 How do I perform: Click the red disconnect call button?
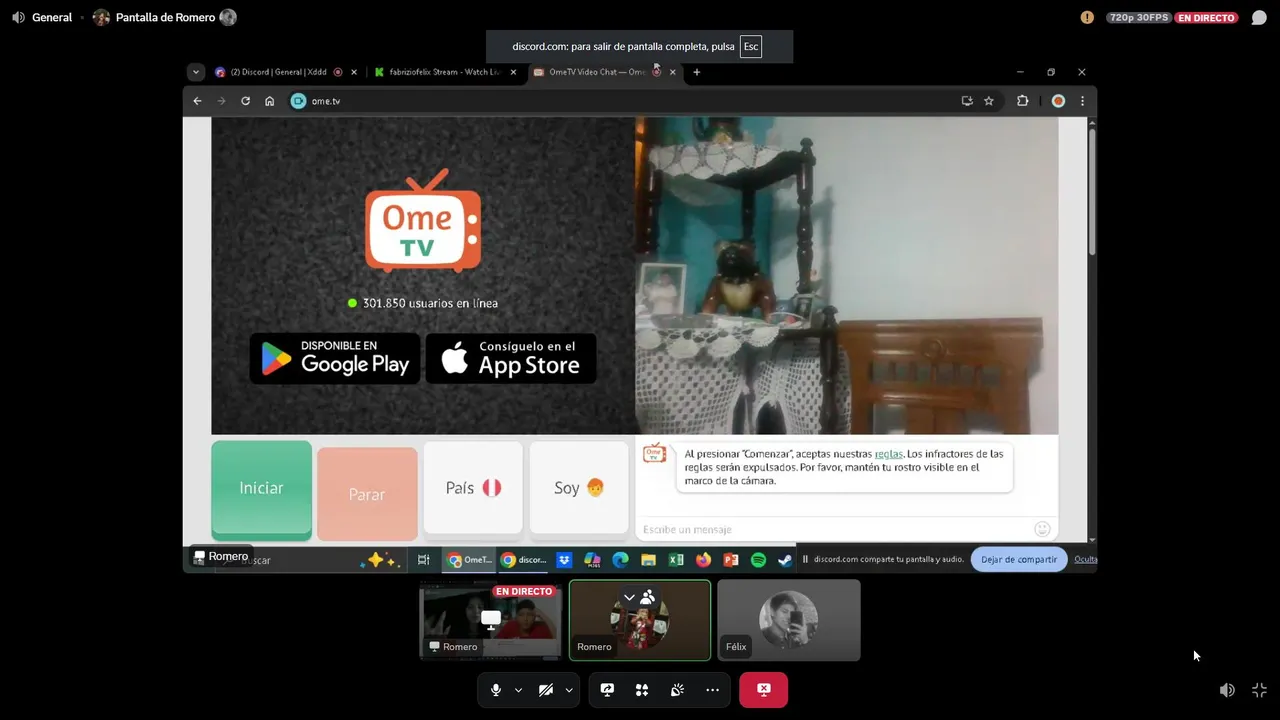[763, 690]
